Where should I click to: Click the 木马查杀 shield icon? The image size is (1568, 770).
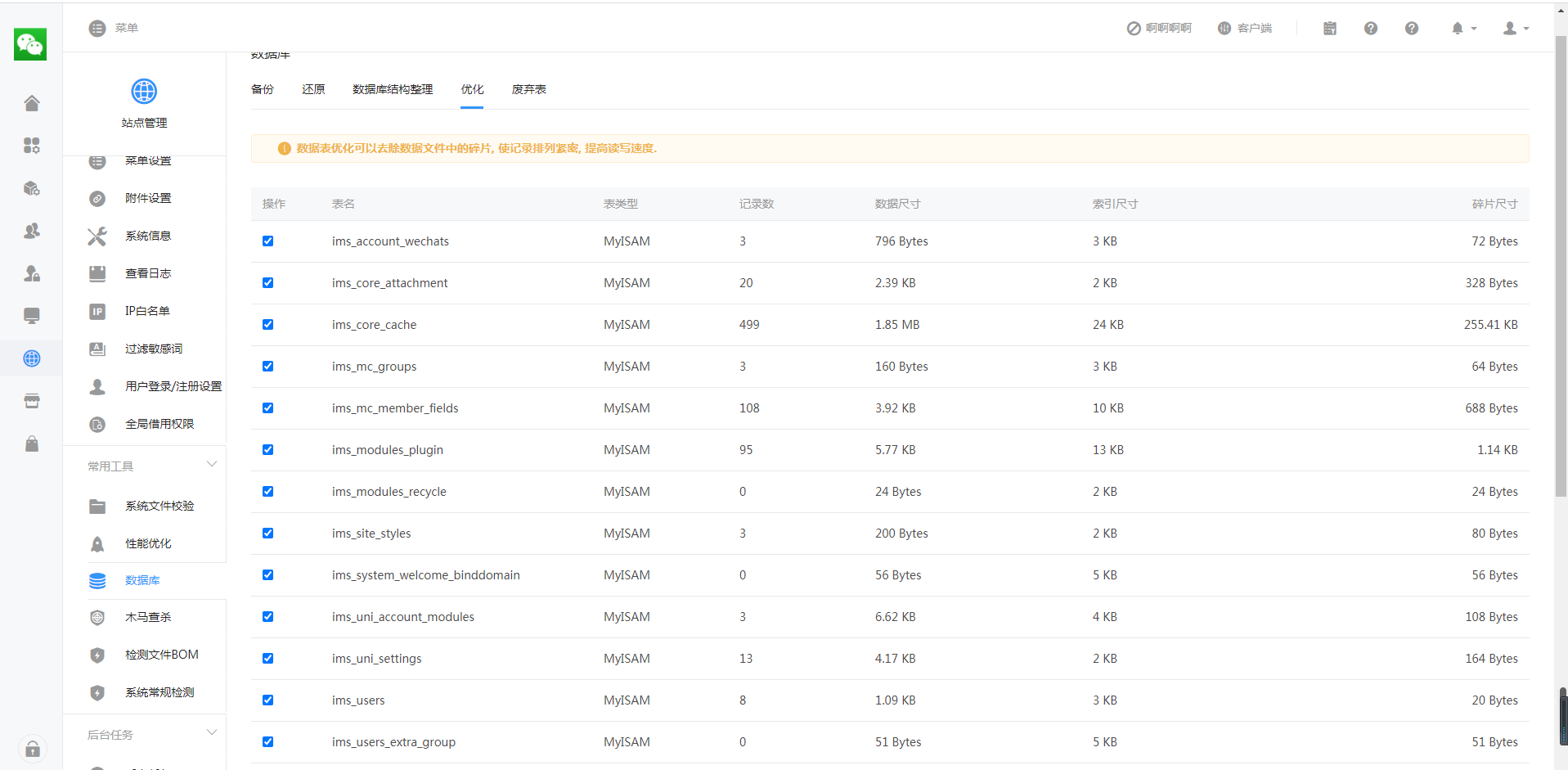point(97,617)
